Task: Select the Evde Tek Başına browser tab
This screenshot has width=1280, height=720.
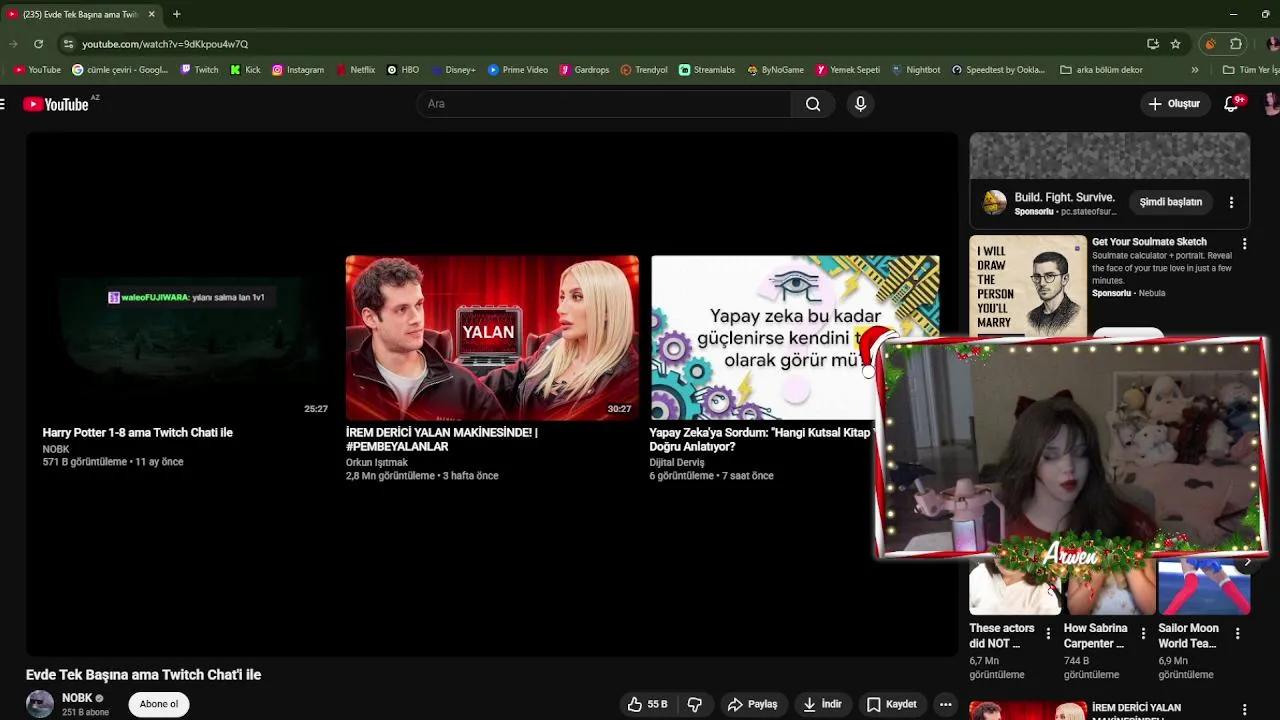Action: click(80, 14)
